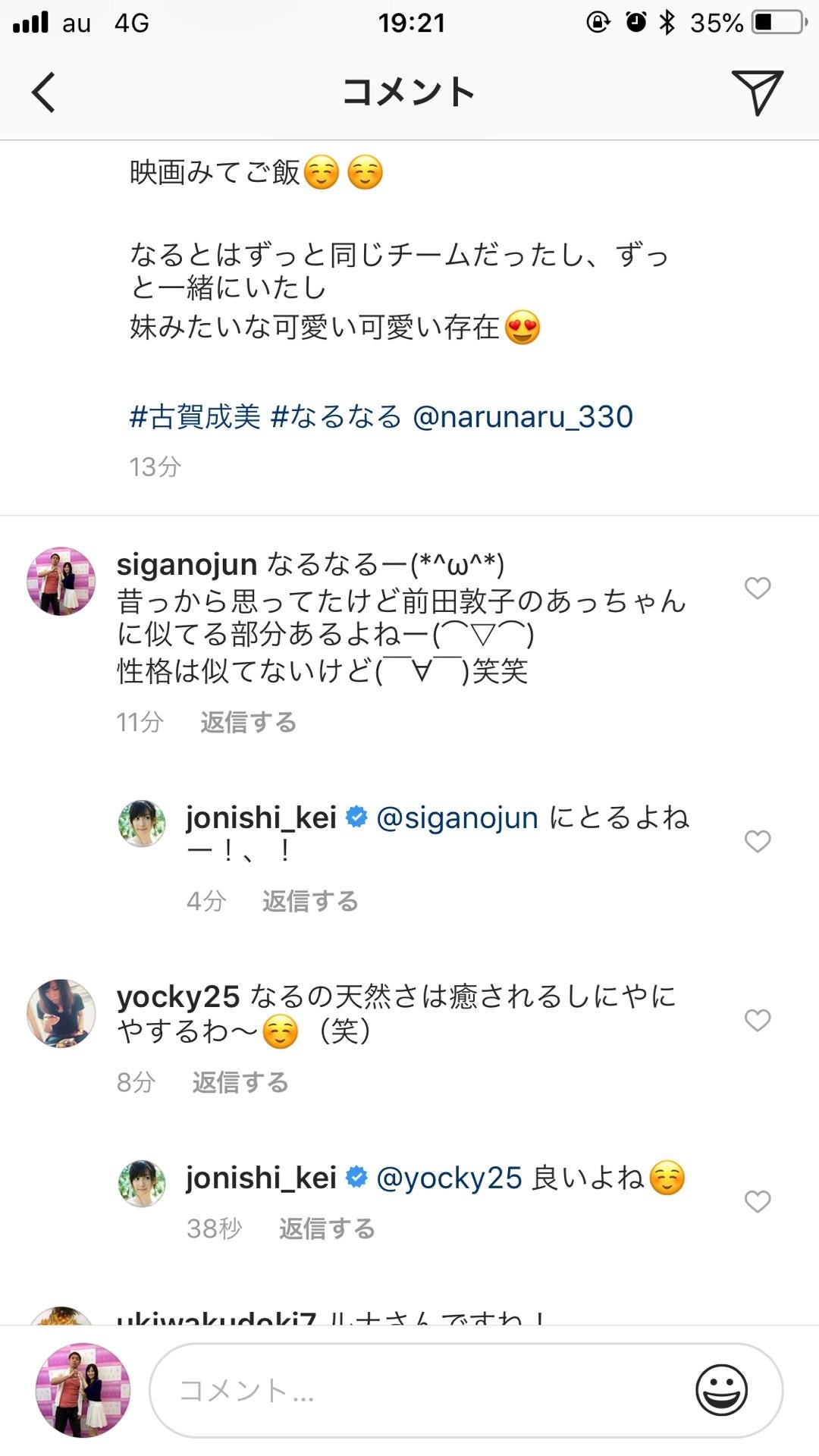Screen dimensions: 819x1456
Task: Open yocky25's profile avatar
Action: point(60,1013)
